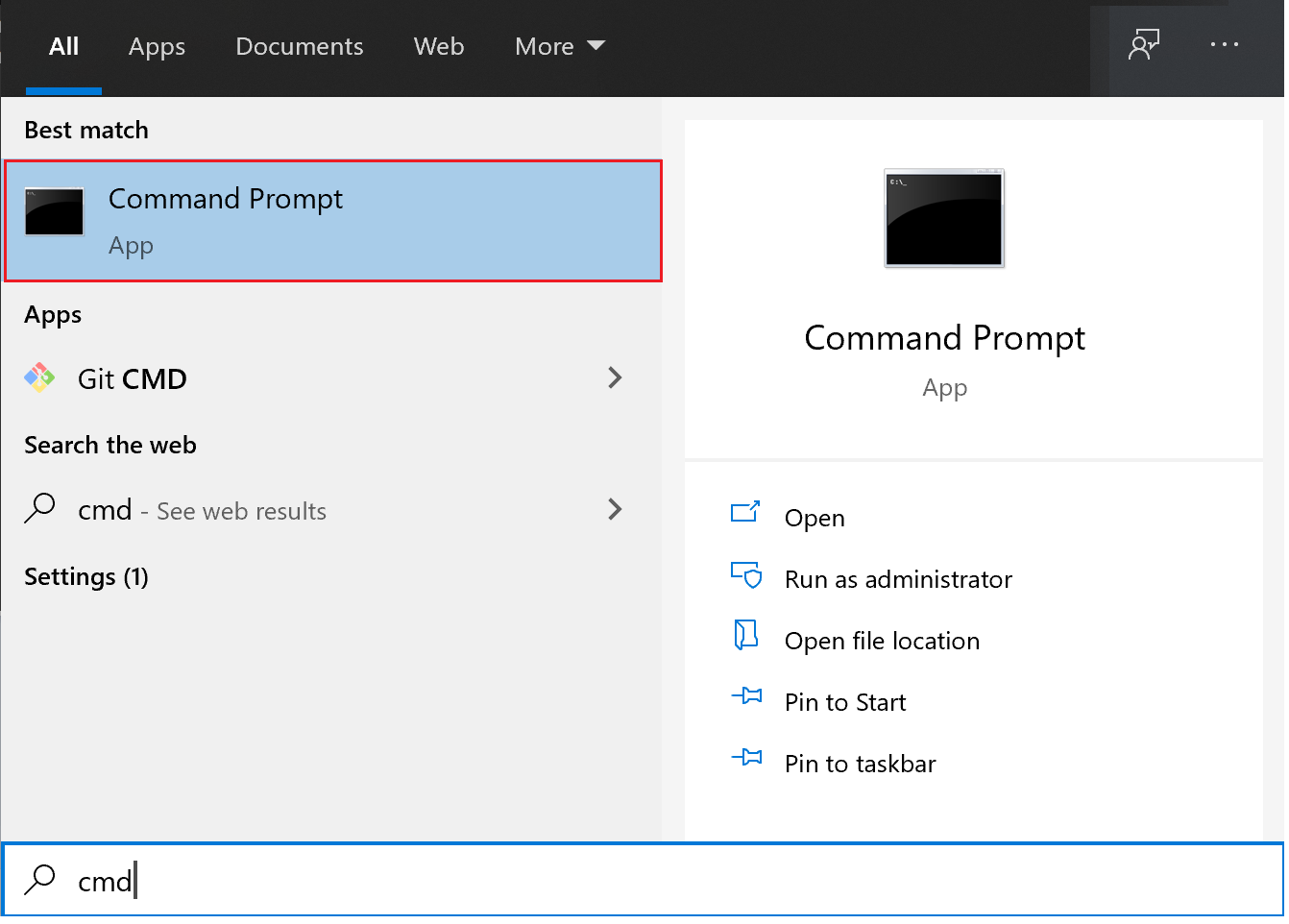1289x924 pixels.
Task: Click the Open action icon
Action: [x=745, y=512]
